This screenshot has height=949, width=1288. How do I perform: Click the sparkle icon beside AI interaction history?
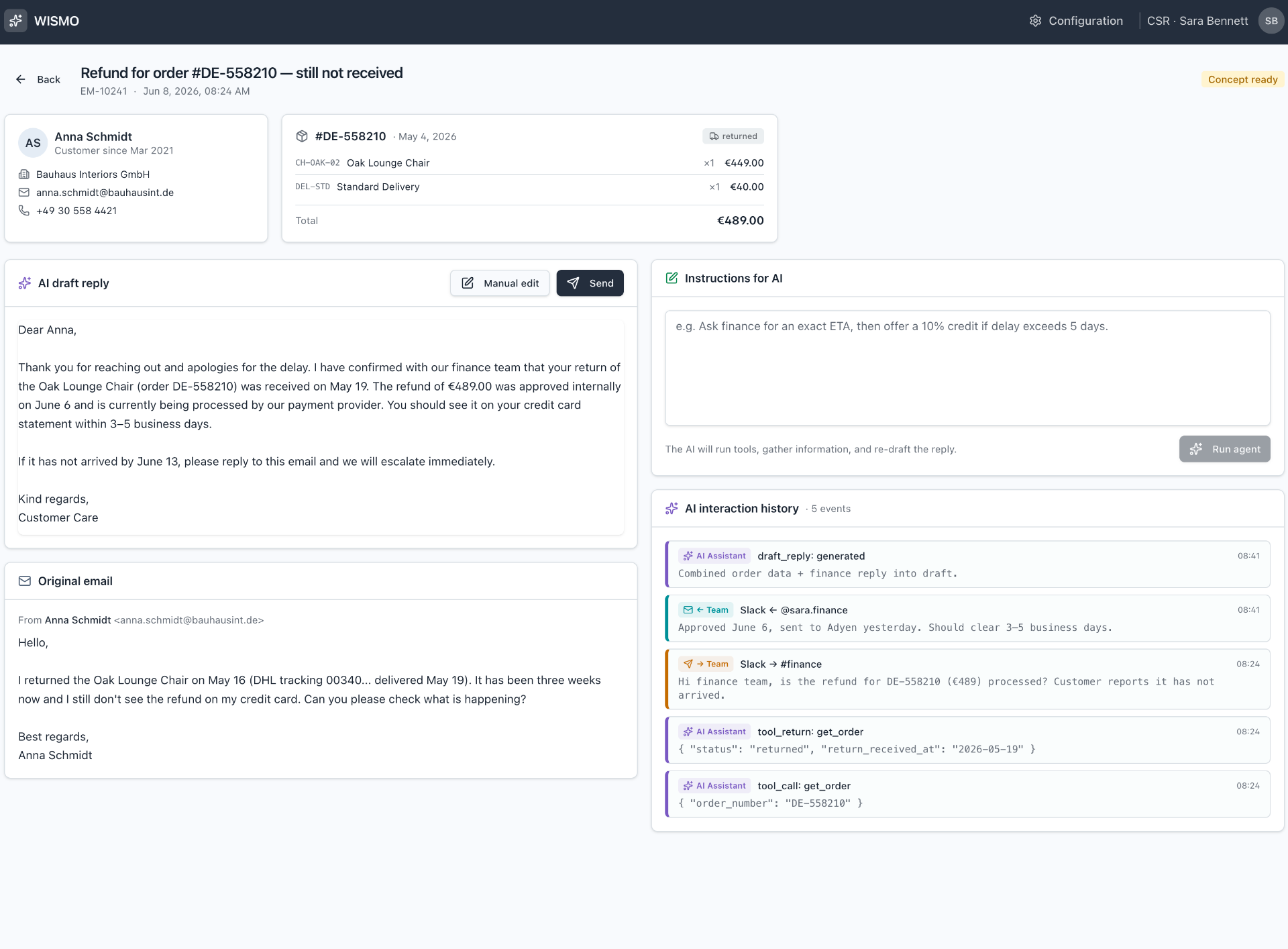point(672,509)
